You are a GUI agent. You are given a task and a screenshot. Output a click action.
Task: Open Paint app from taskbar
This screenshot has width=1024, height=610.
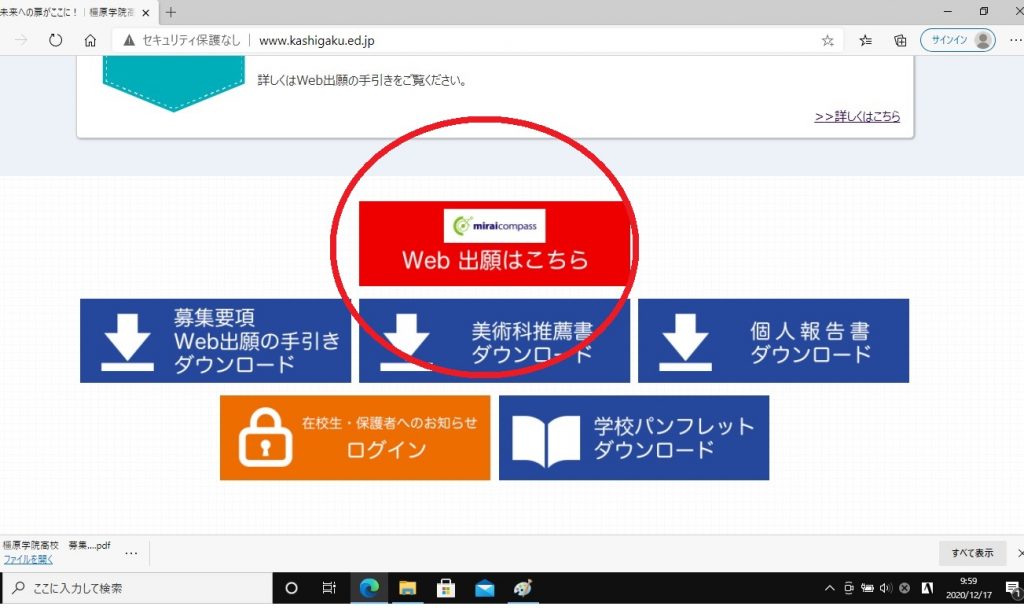523,588
